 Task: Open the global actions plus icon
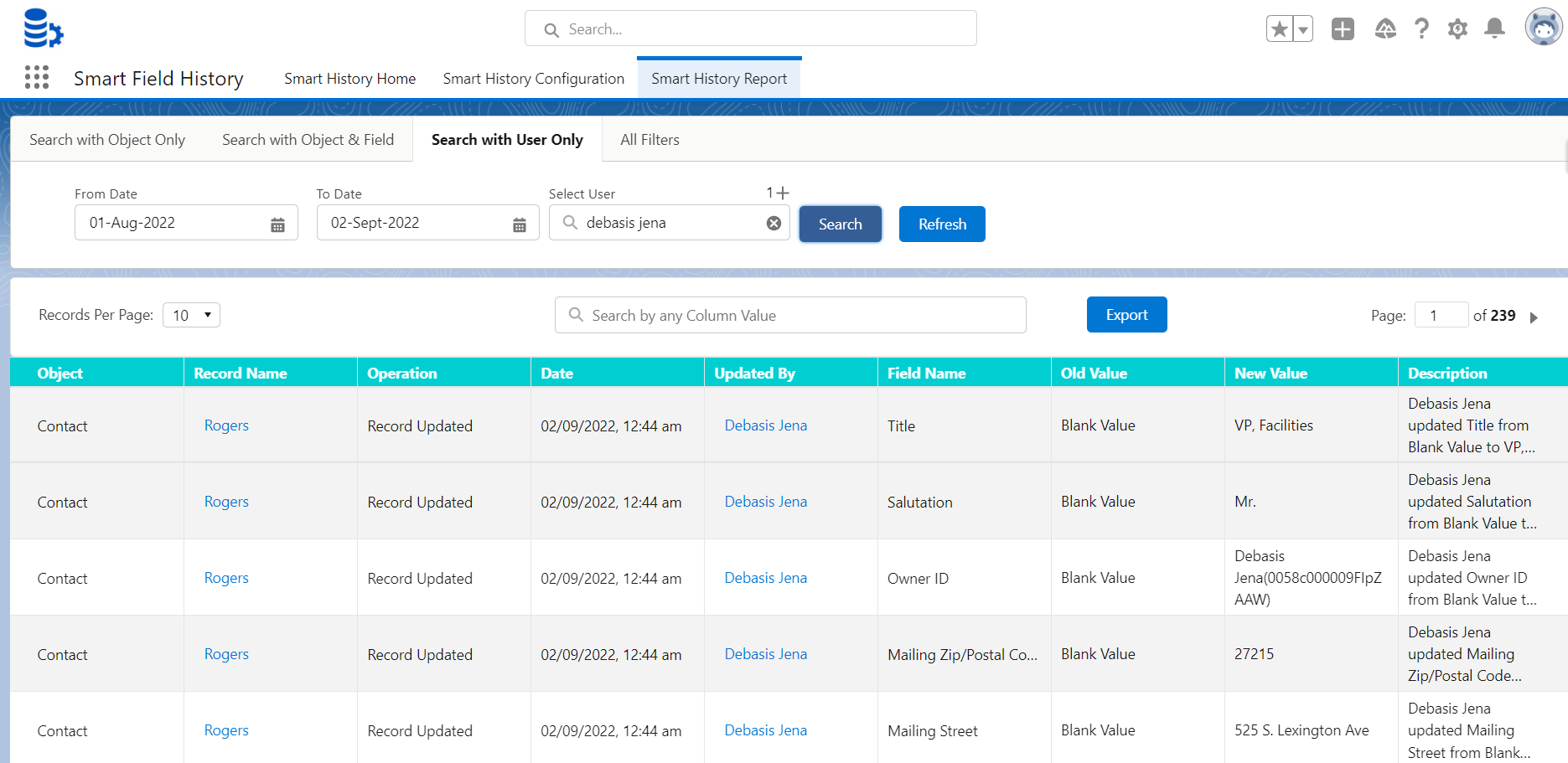pos(1343,29)
